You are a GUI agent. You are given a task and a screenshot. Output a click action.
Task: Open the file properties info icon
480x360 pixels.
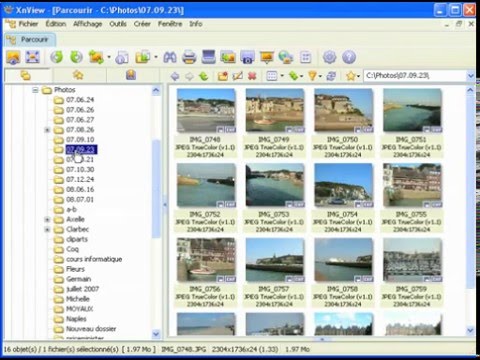click(x=122, y=57)
